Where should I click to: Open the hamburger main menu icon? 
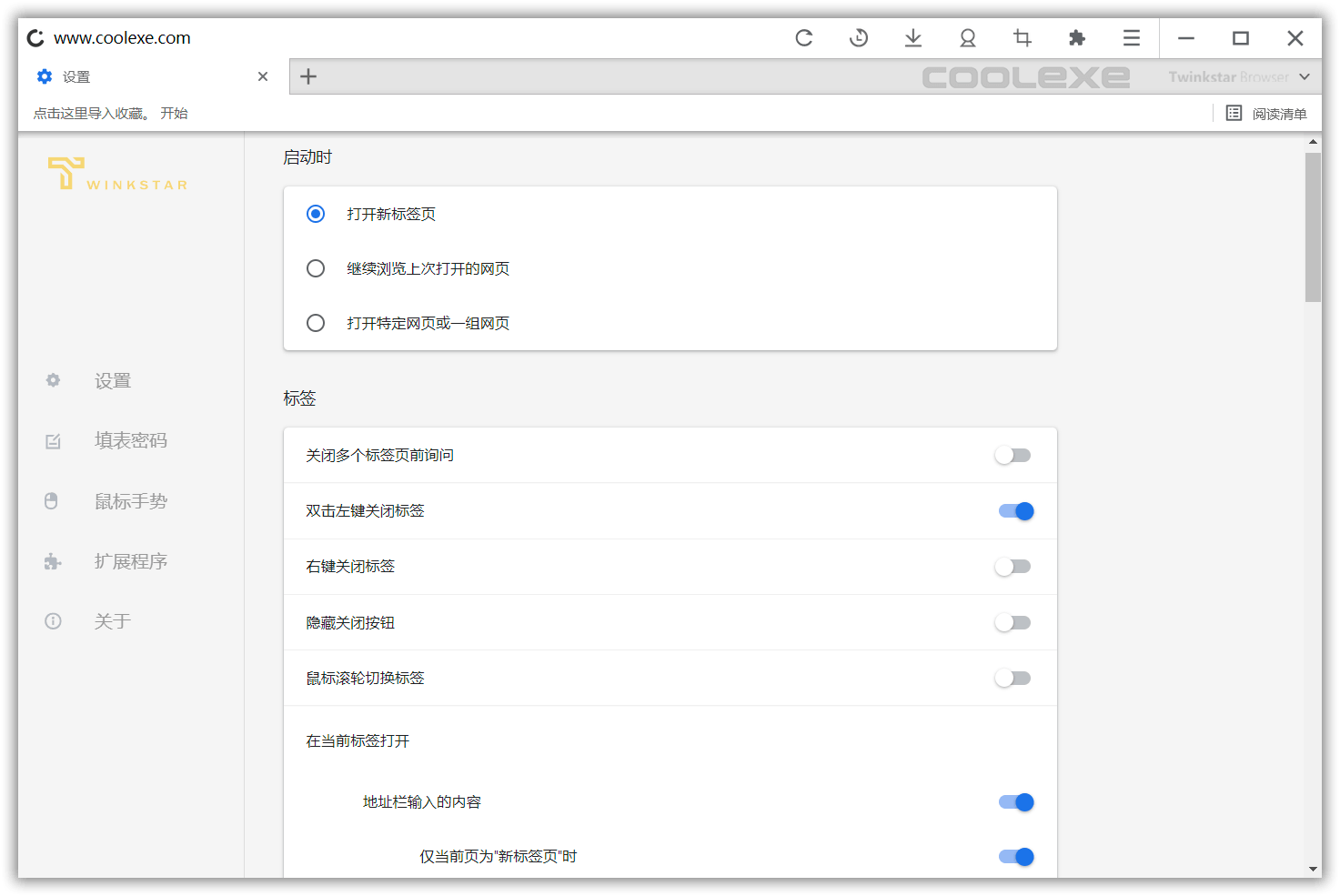coord(1131,38)
